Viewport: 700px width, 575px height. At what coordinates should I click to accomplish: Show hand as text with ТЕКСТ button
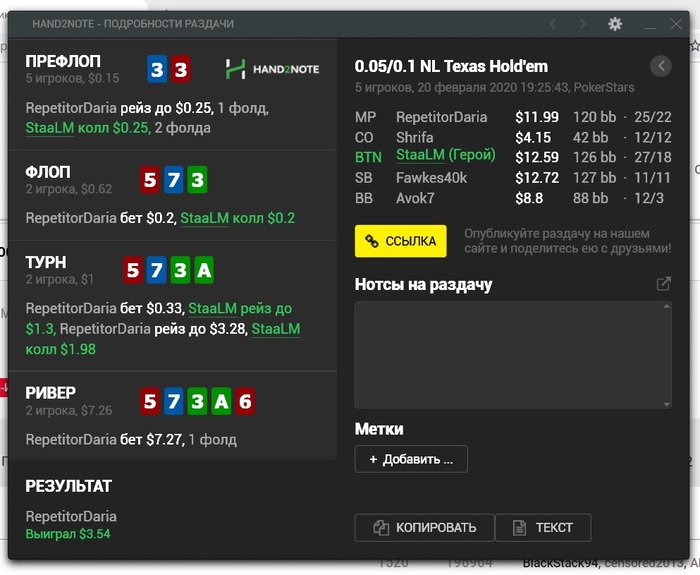tap(543, 528)
